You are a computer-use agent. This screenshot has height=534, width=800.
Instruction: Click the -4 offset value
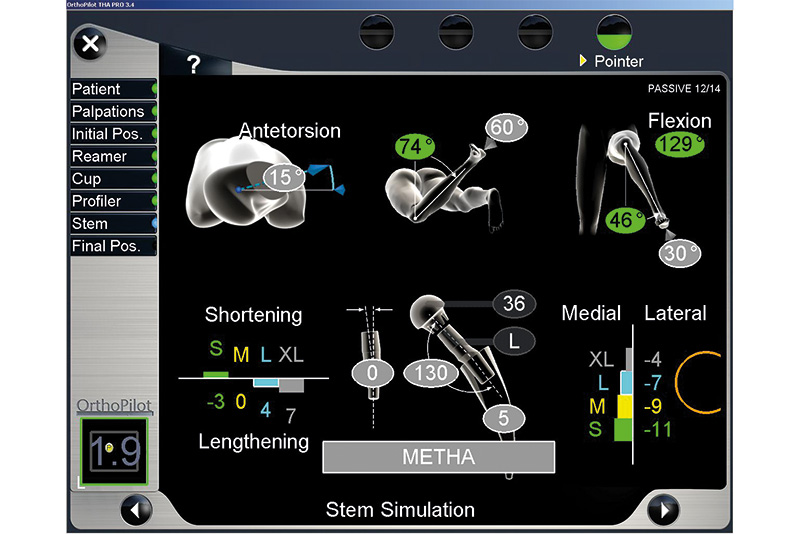pos(653,360)
